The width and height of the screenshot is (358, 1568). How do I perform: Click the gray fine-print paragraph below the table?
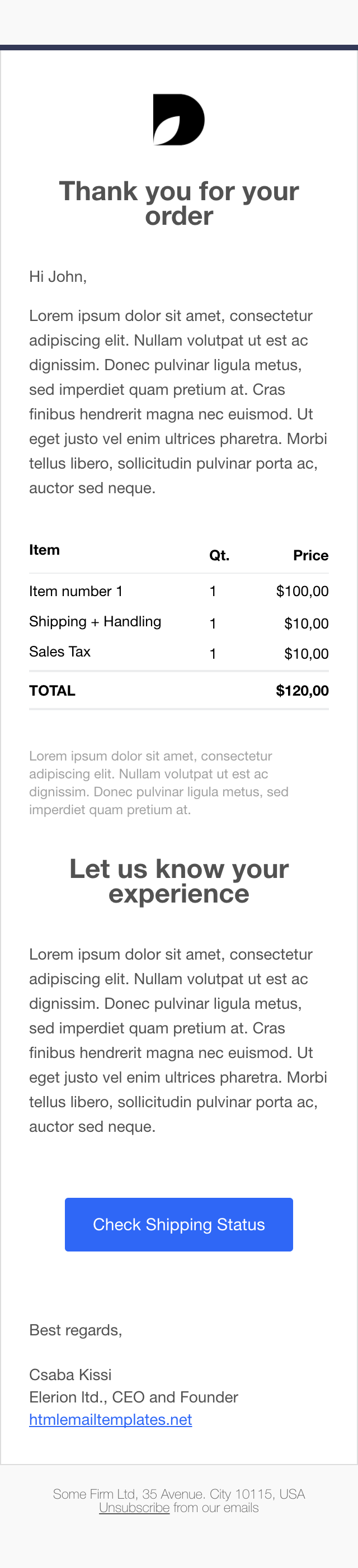[x=159, y=783]
